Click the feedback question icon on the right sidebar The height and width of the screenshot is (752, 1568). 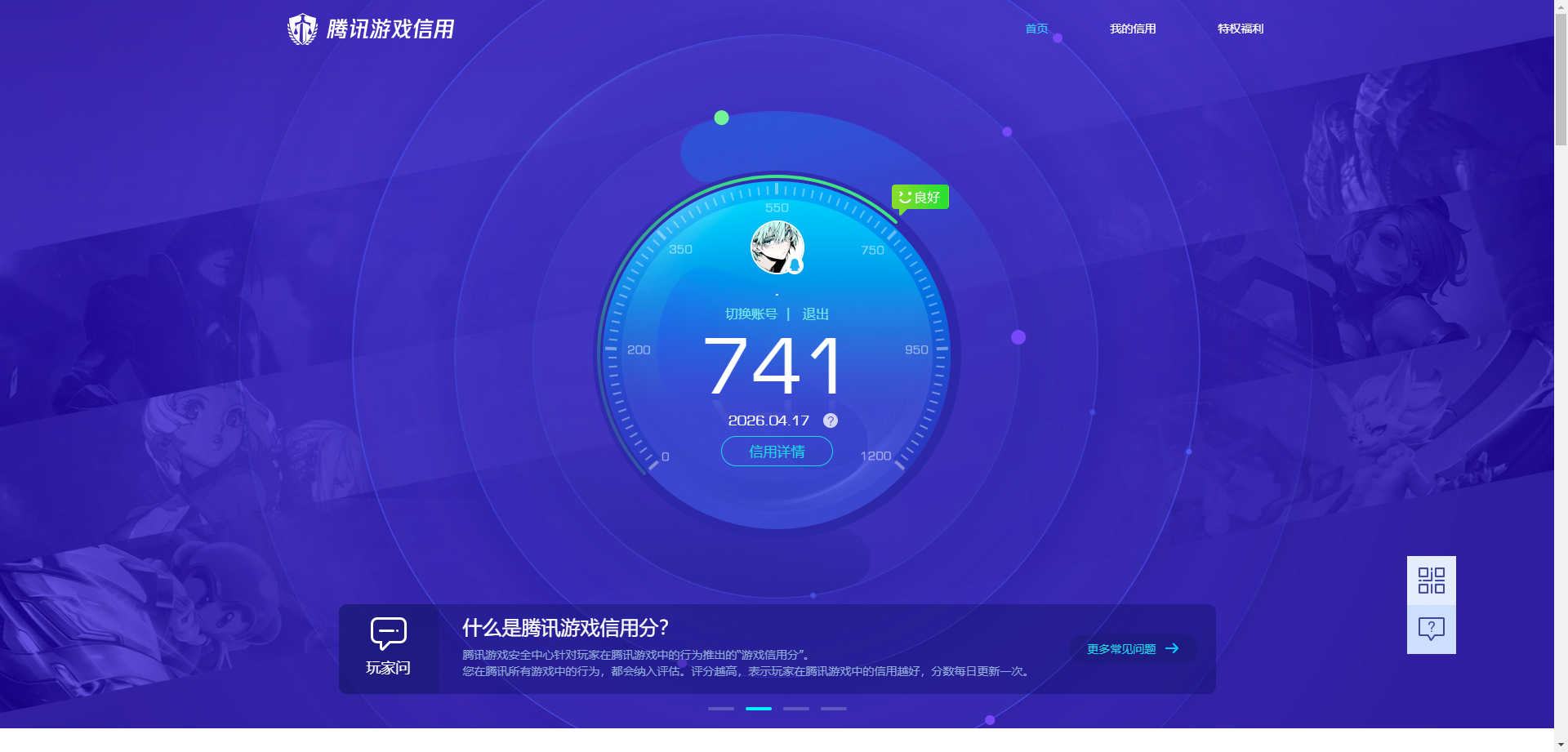coord(1430,628)
